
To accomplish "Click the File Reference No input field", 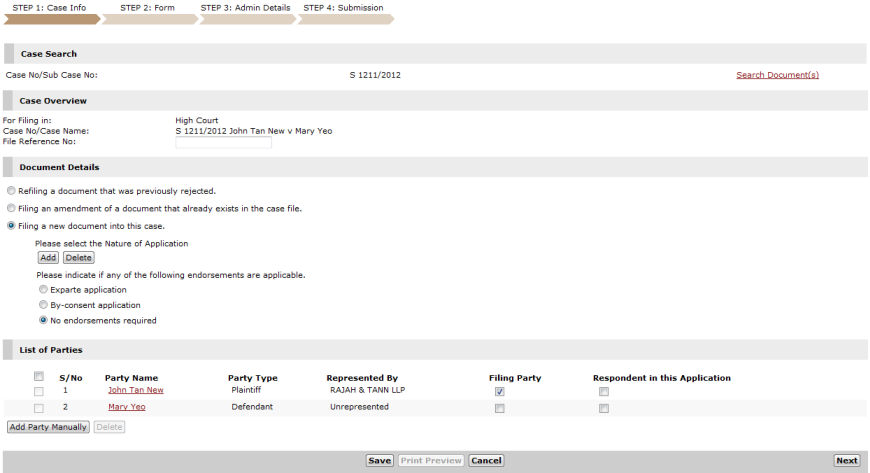I will tap(223, 142).
